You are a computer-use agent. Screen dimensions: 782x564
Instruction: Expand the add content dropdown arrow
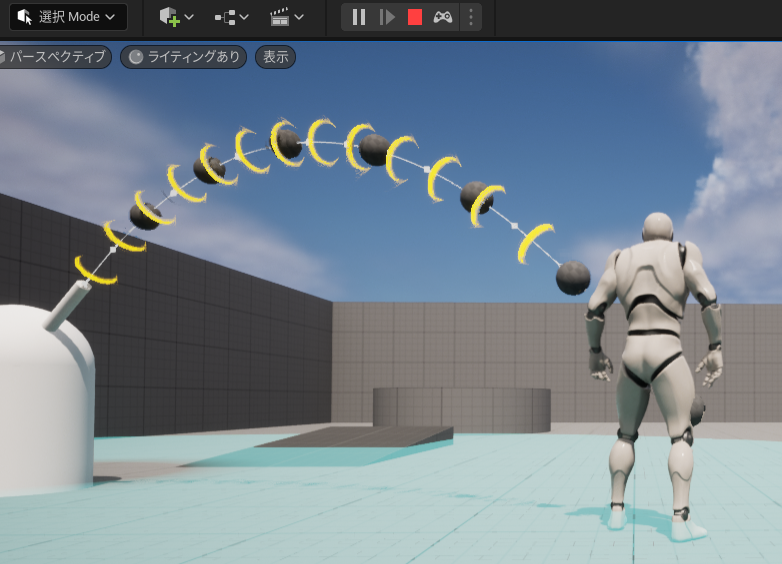pyautogui.click(x=189, y=17)
